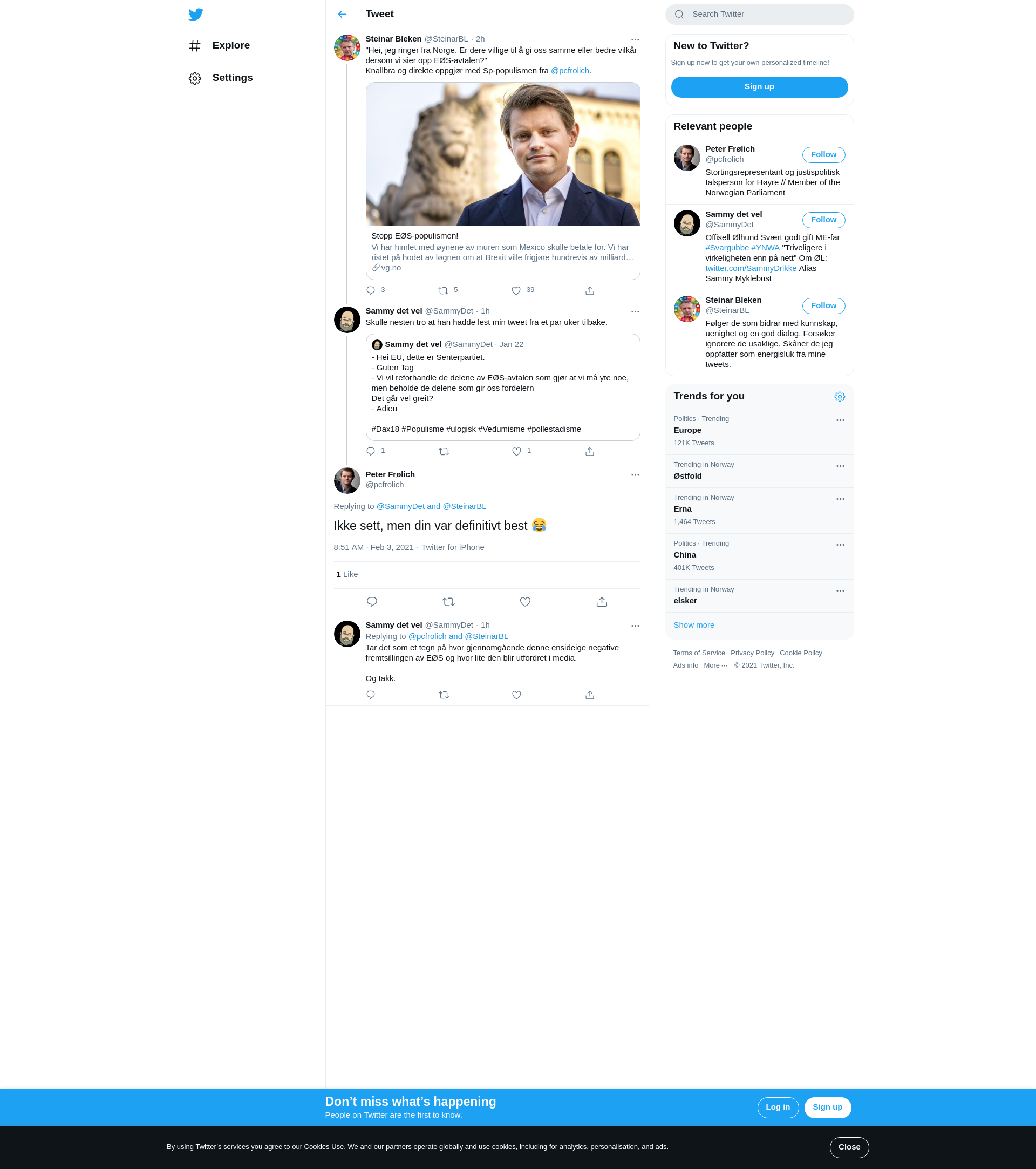Open Twitter for iPhone source link

point(453,547)
